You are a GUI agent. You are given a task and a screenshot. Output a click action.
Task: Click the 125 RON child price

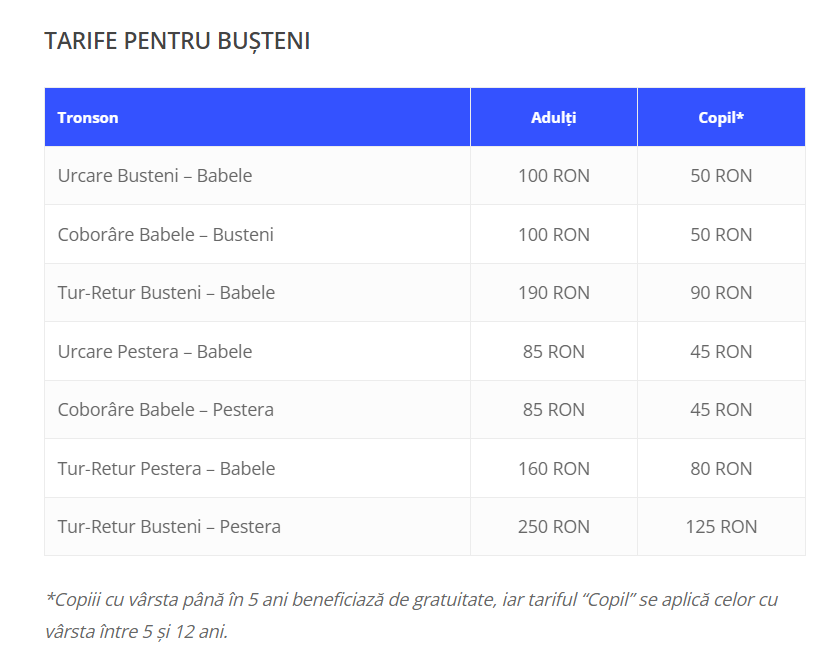[721, 527]
